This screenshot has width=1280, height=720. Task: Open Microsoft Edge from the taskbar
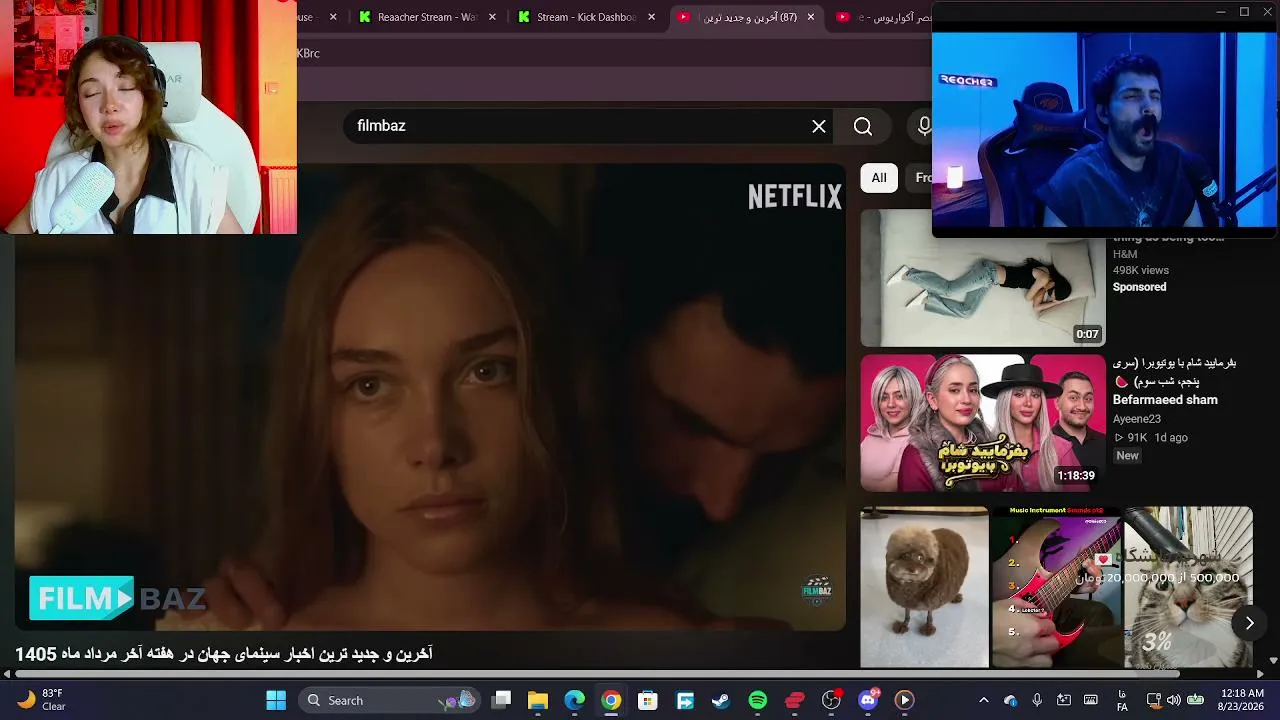[574, 700]
